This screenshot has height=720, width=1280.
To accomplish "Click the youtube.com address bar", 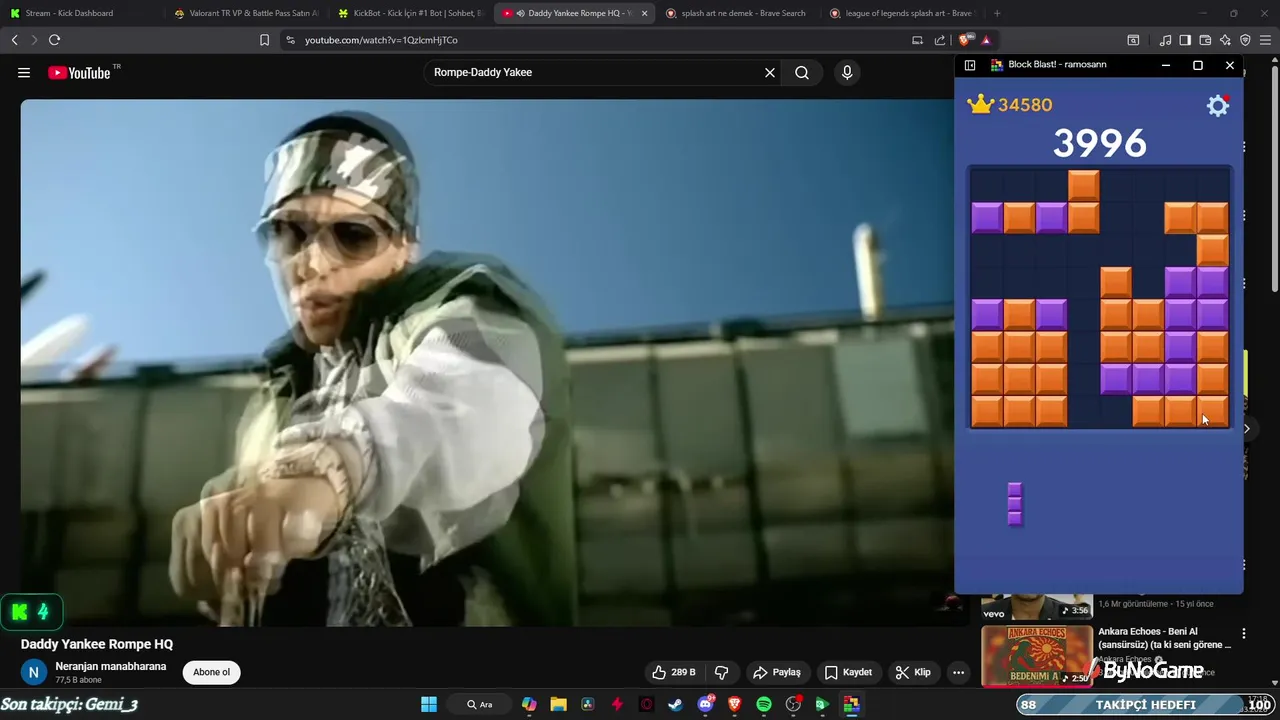I will (x=600, y=40).
